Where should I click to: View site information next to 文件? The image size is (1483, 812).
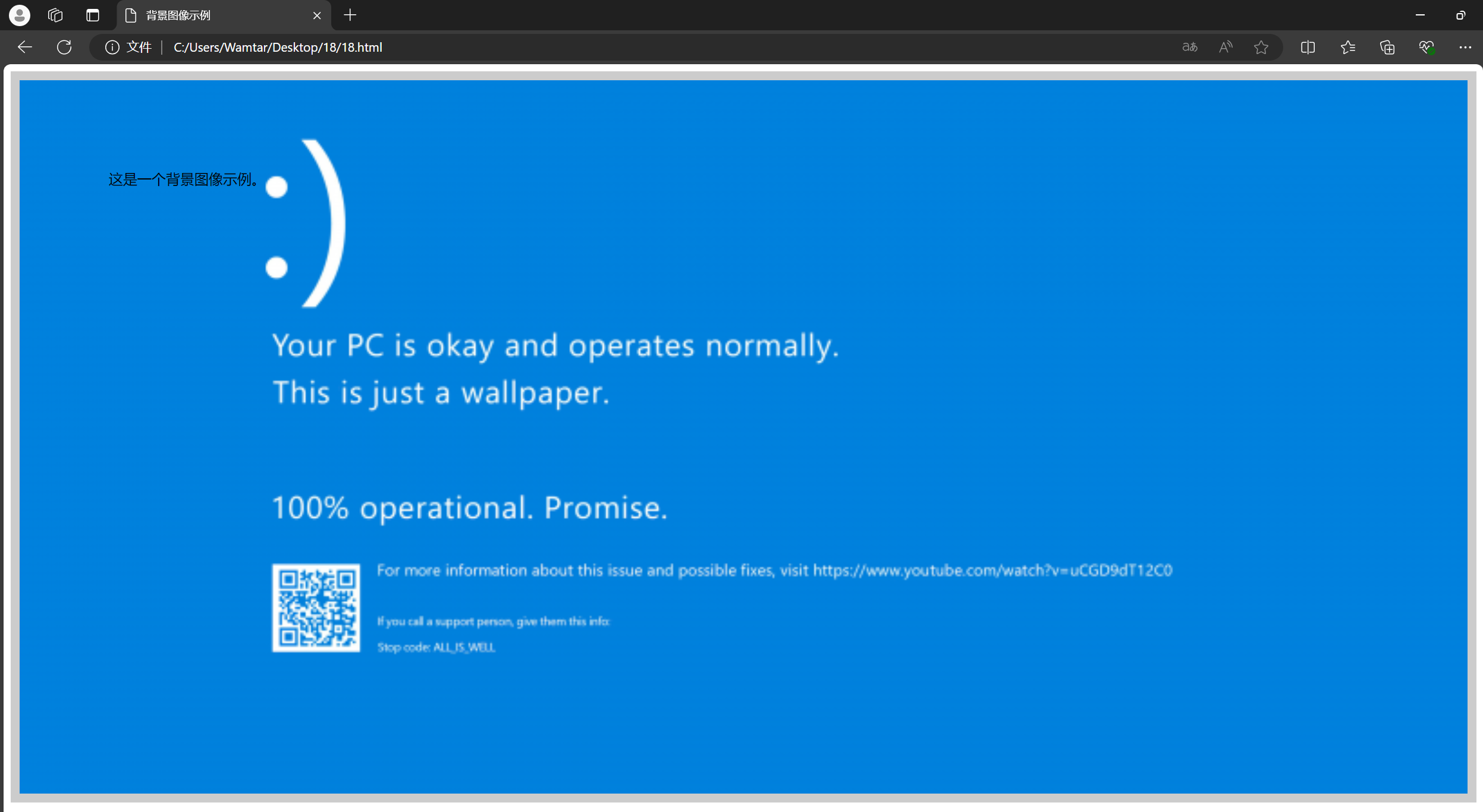pos(112,47)
